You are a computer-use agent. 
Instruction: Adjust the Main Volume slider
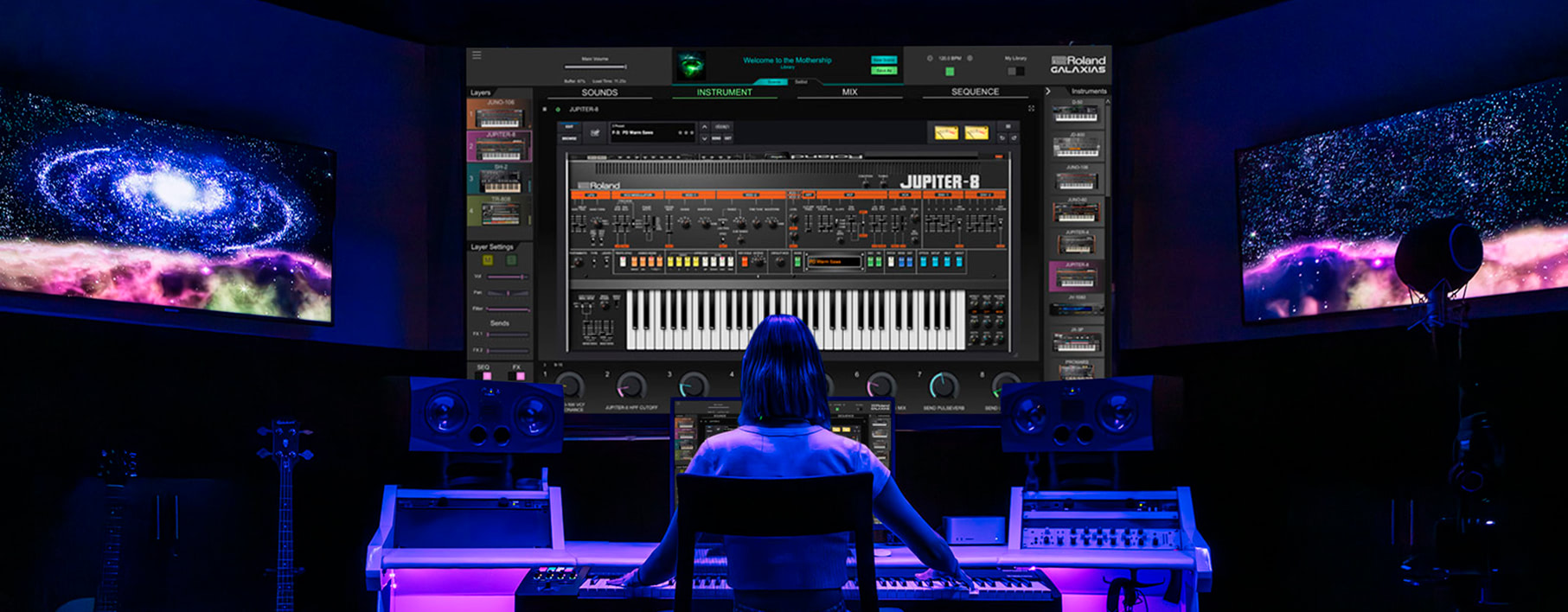(595, 67)
